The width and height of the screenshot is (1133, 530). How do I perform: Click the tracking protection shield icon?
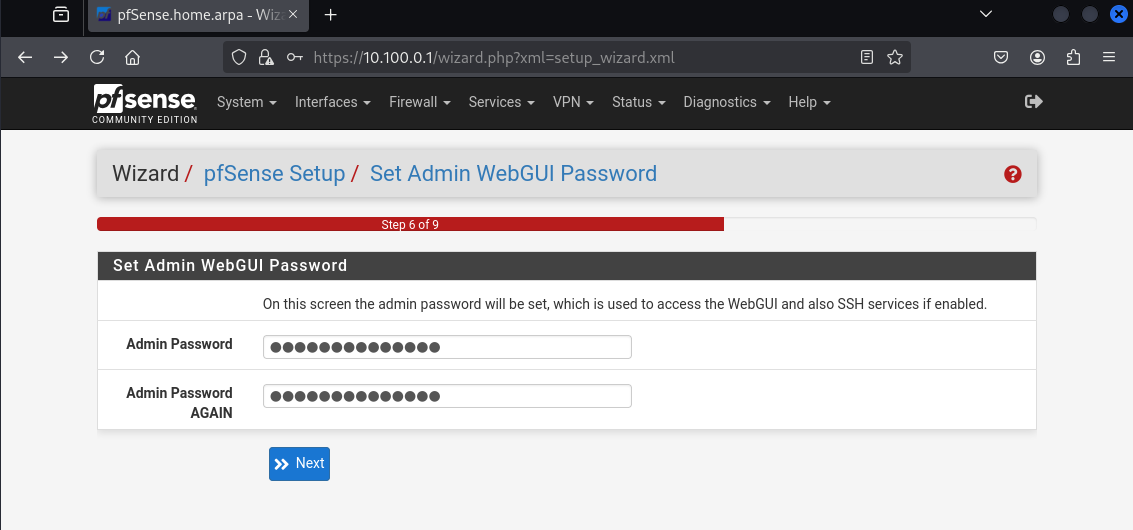tap(239, 57)
